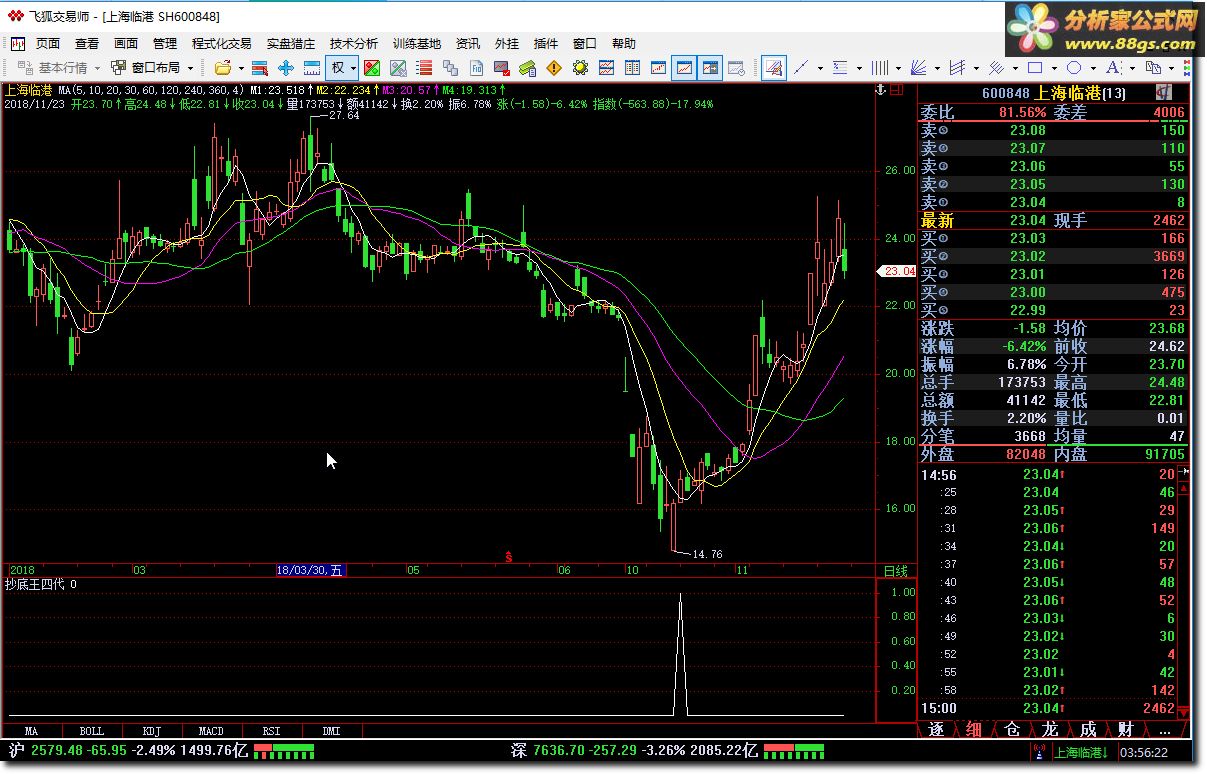Open the 帮助 menu

click(624, 43)
